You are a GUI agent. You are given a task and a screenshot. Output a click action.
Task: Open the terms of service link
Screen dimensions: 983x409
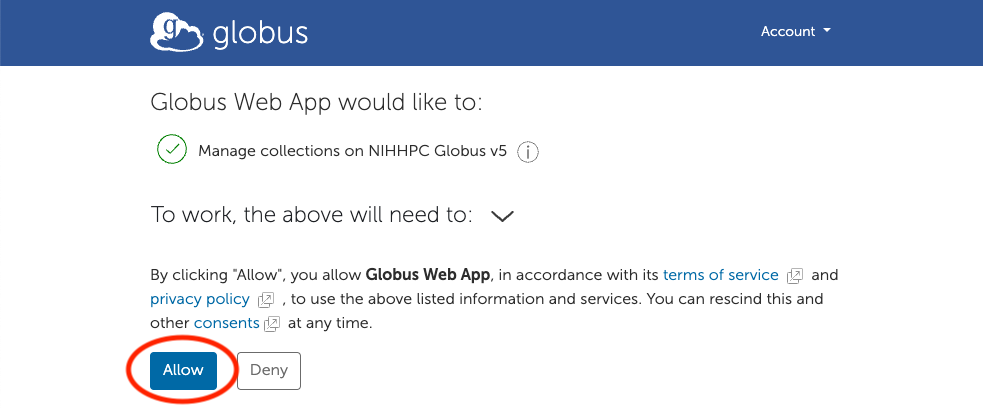[720, 275]
